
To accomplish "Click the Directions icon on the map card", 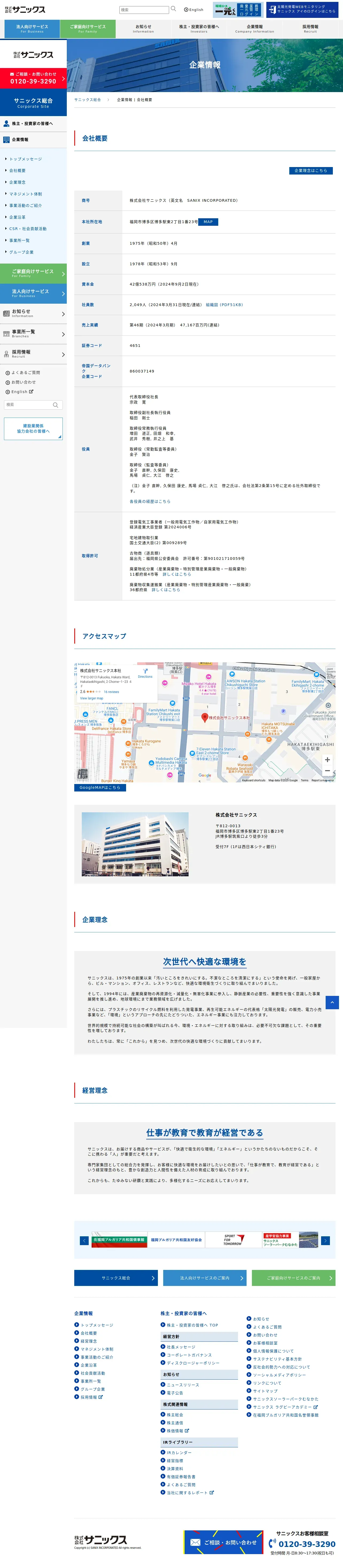I will coord(145,671).
